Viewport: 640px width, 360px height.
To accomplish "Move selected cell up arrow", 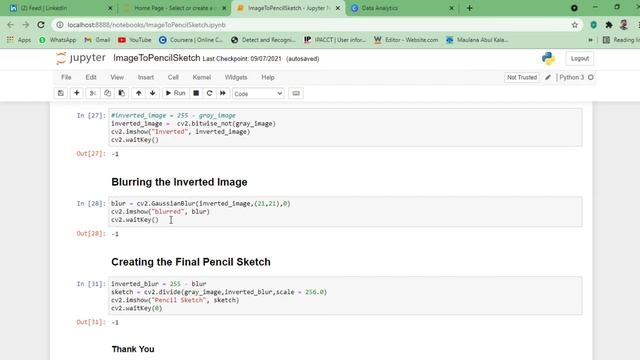I will [x=139, y=93].
